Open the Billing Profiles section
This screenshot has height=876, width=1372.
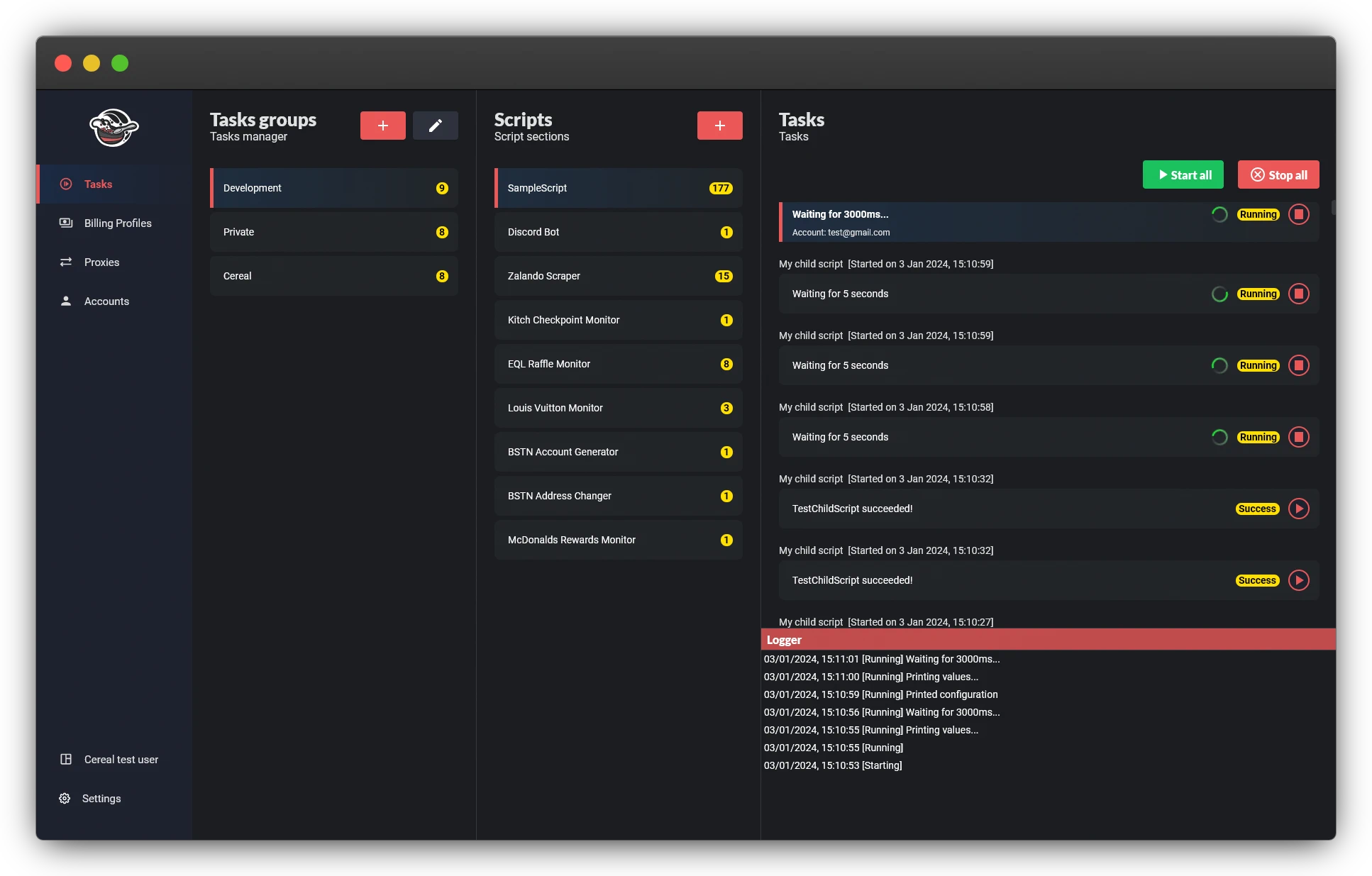117,223
